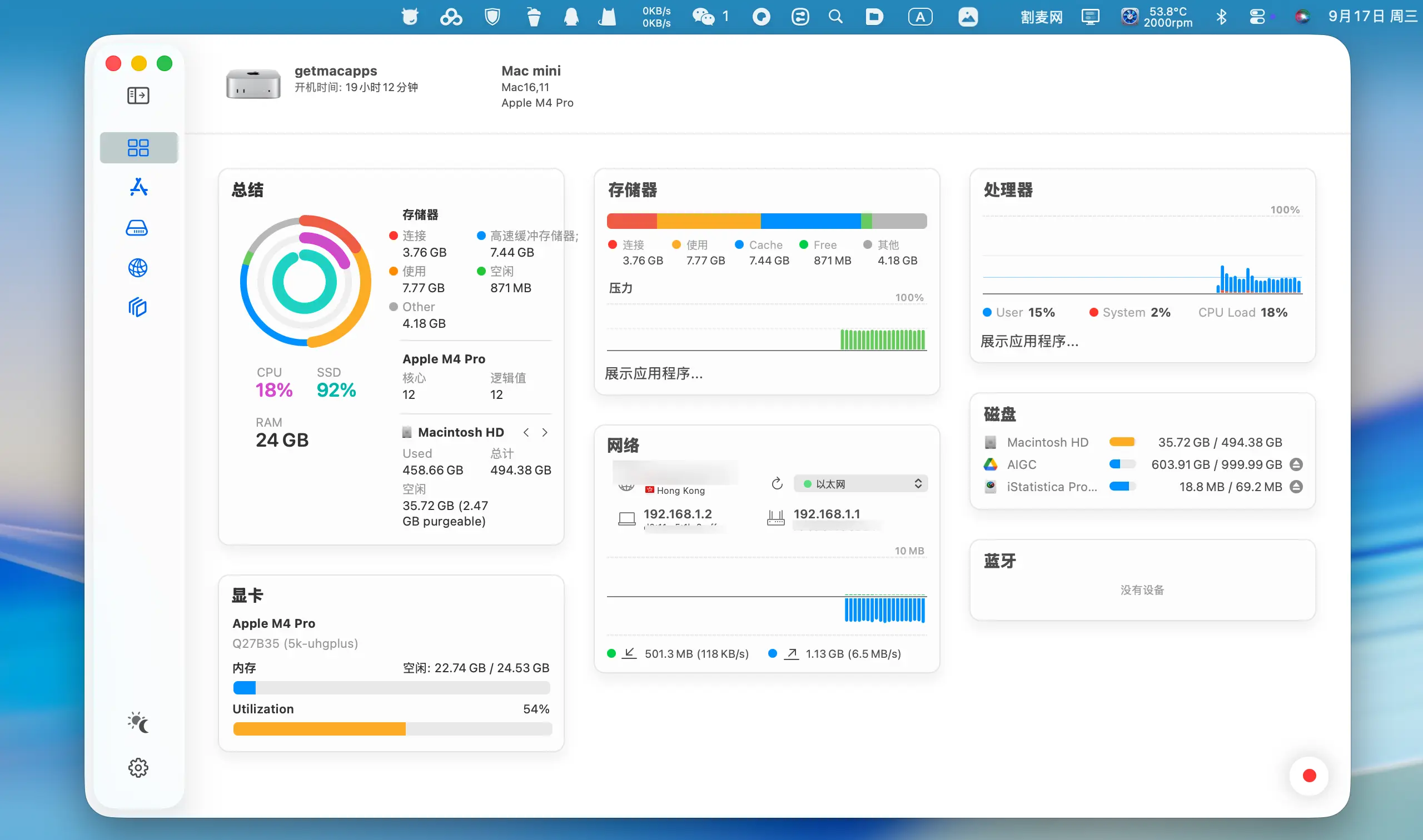Open the 以太网 network interface dropdown
Screen dimensions: 1423x840
[860, 483]
